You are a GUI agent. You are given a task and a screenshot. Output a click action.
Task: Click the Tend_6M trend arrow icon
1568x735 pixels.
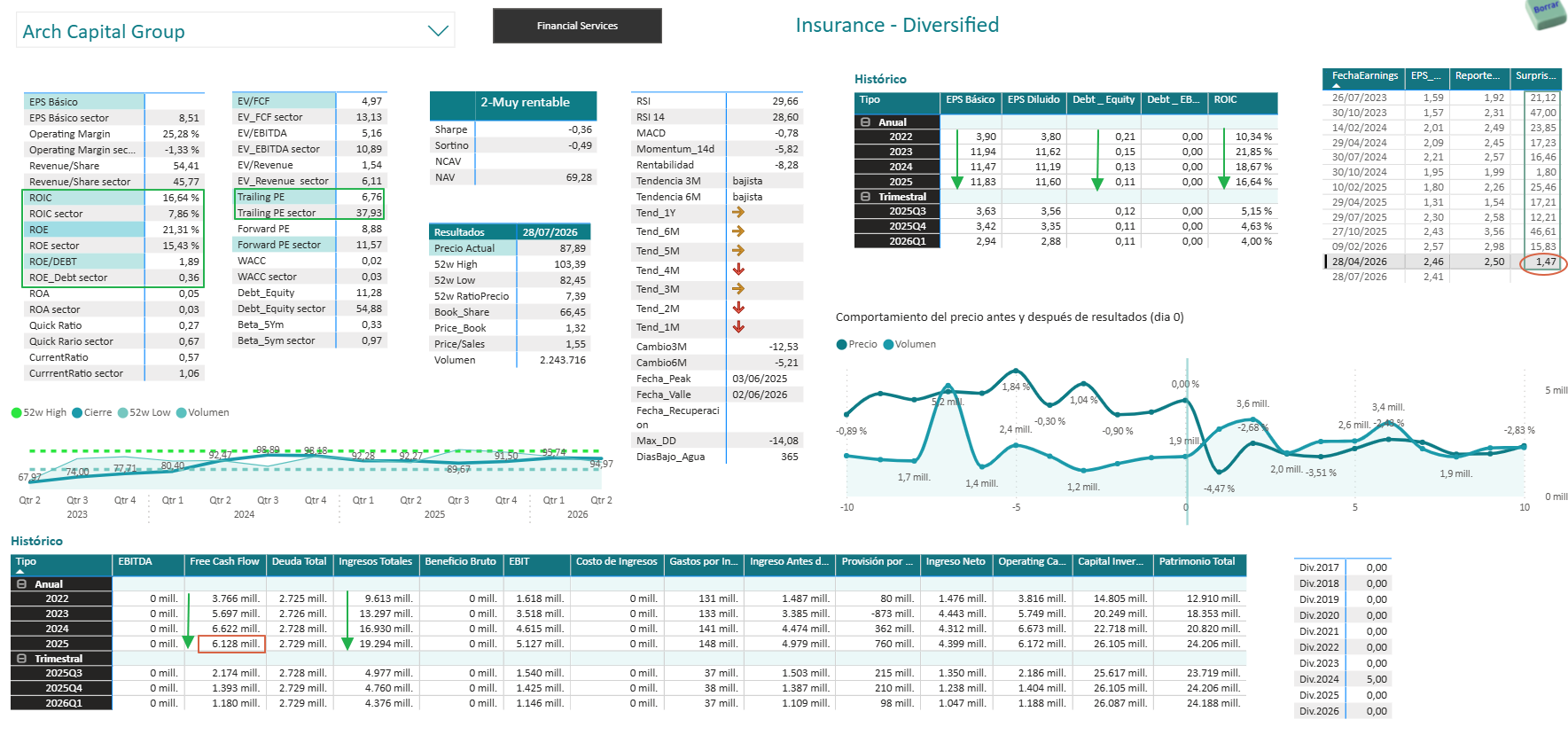point(738,231)
